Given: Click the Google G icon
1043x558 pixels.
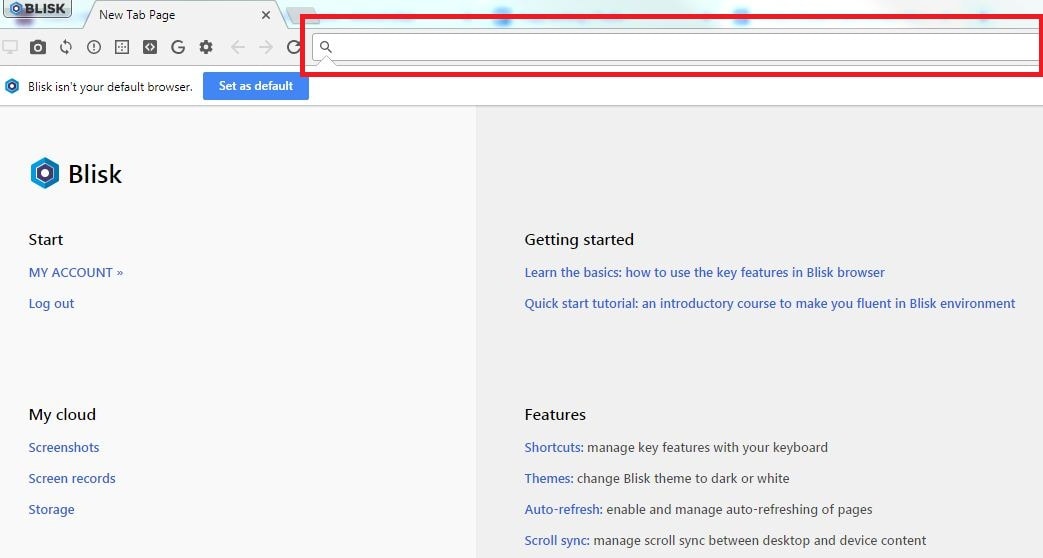Looking at the screenshot, I should pos(178,47).
